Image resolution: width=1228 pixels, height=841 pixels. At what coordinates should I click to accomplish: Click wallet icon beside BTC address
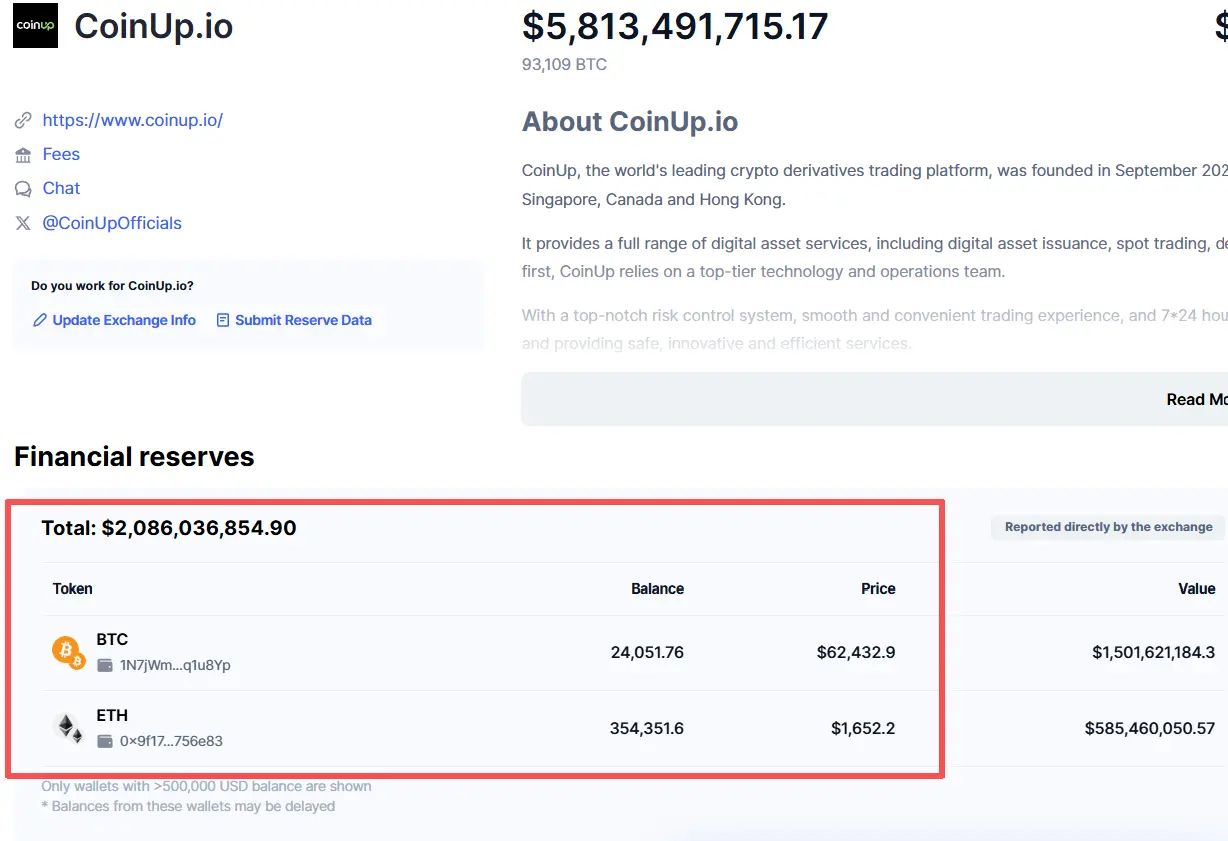(x=105, y=665)
